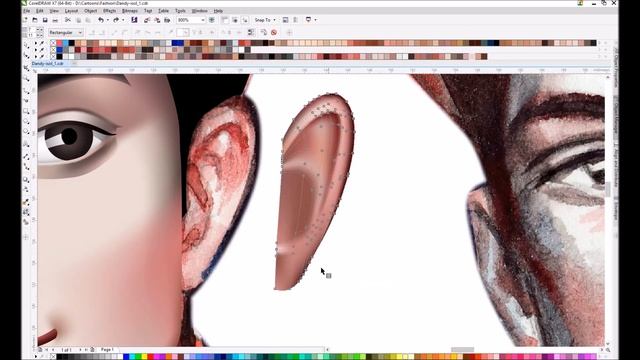The image size is (640, 360).
Task: Click the Print icon in toolbar
Action: [x=56, y=20]
